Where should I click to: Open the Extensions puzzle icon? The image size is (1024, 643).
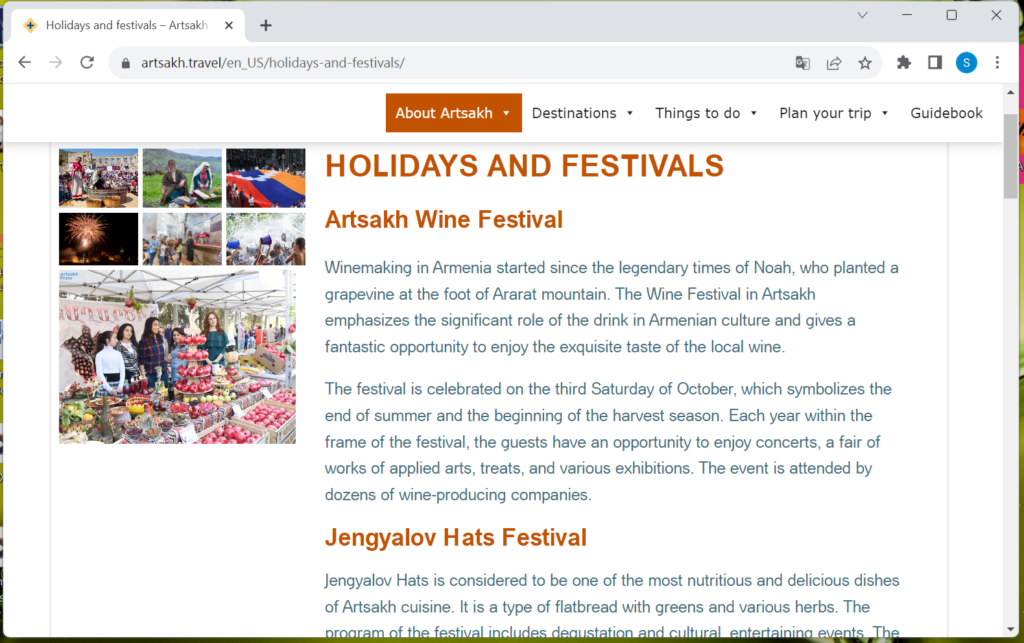[x=904, y=63]
